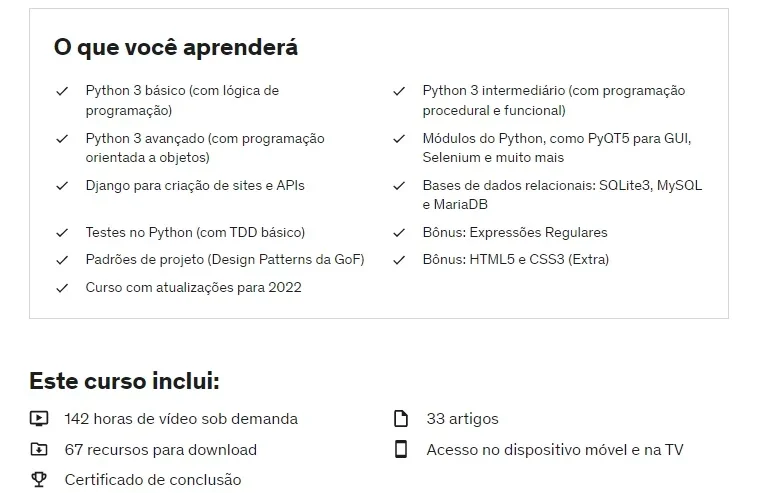Click the text Testes no Python (com TDD básico)
The width and height of the screenshot is (762, 493).
point(195,232)
